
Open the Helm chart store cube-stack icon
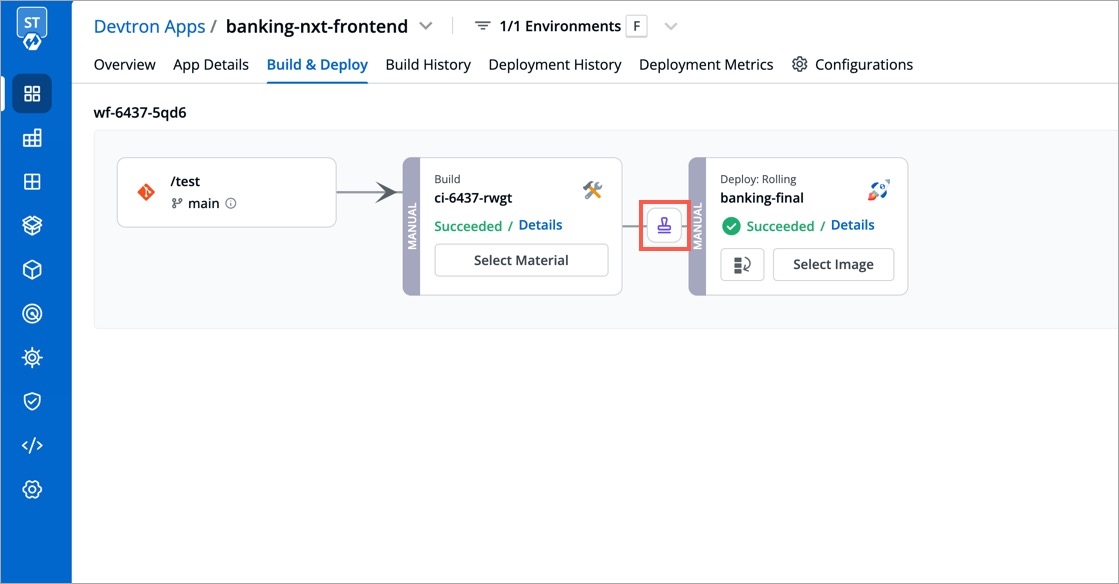click(32, 226)
